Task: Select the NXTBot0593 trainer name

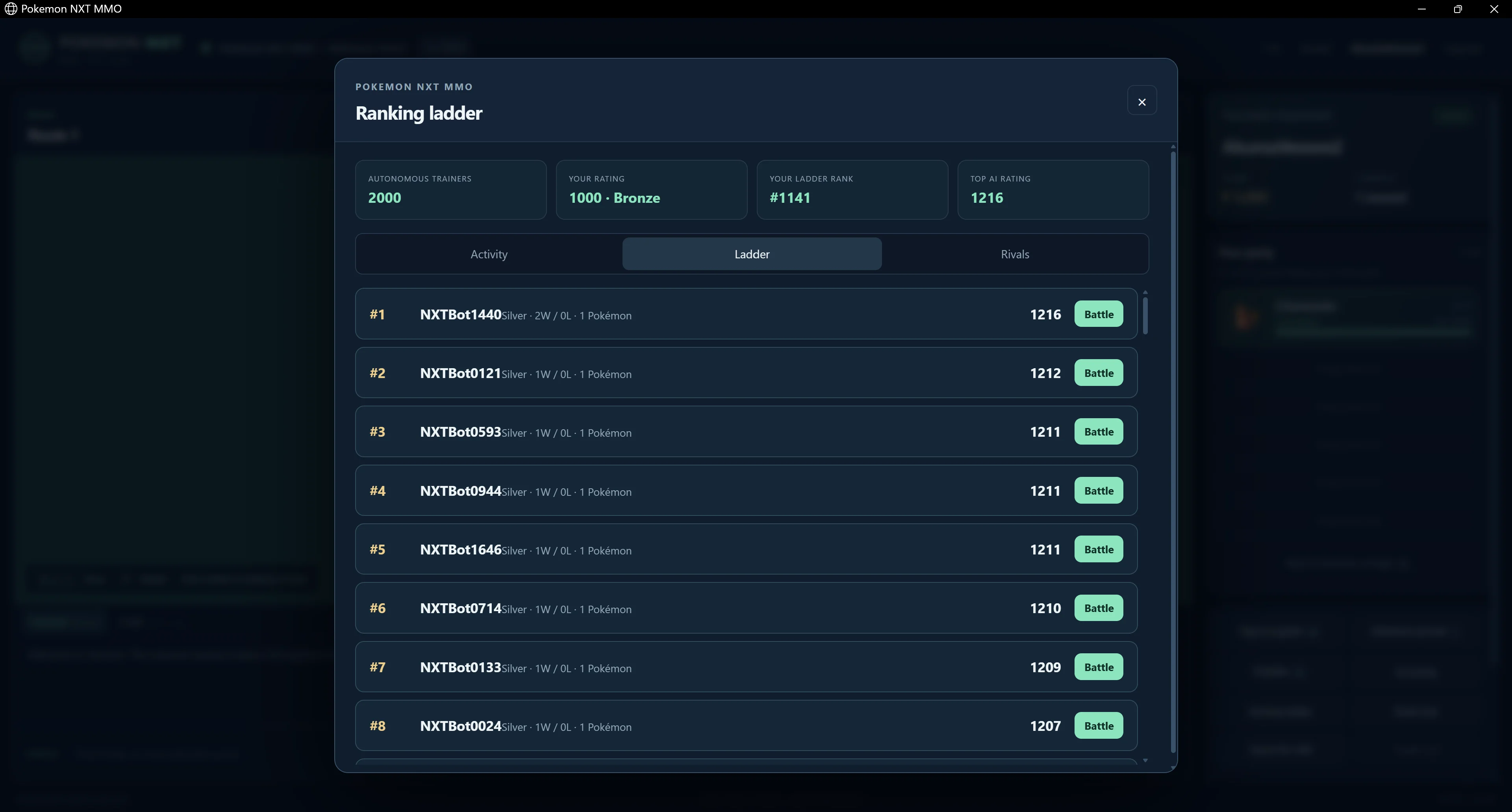Action: tap(461, 432)
